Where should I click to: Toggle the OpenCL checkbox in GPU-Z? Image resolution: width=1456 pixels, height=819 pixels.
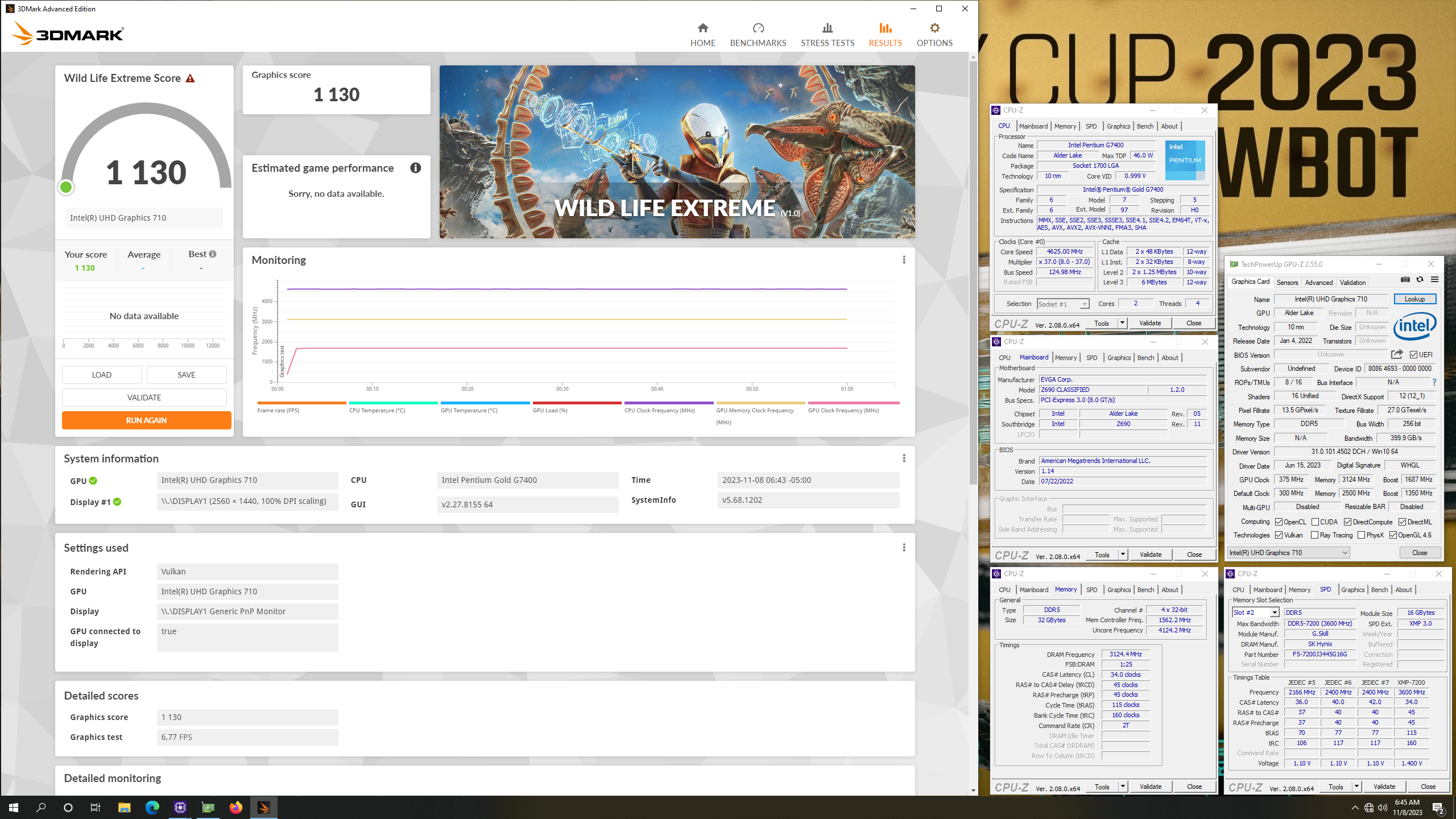pyautogui.click(x=1279, y=522)
